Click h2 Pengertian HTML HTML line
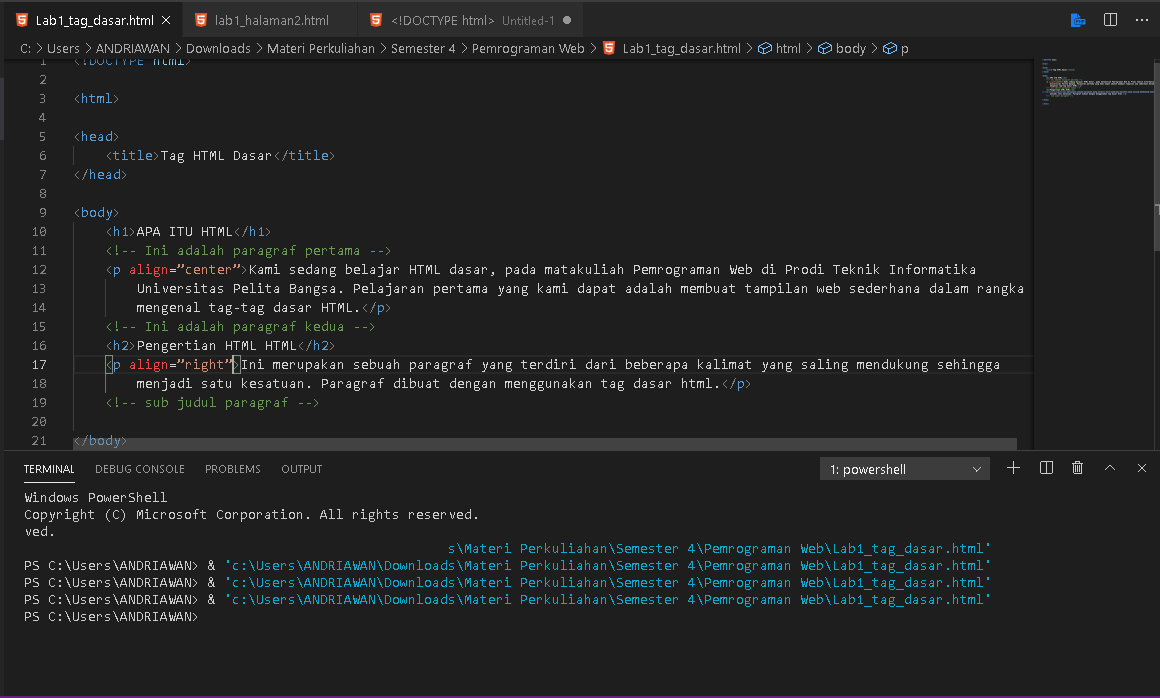This screenshot has width=1160, height=698. 220,345
